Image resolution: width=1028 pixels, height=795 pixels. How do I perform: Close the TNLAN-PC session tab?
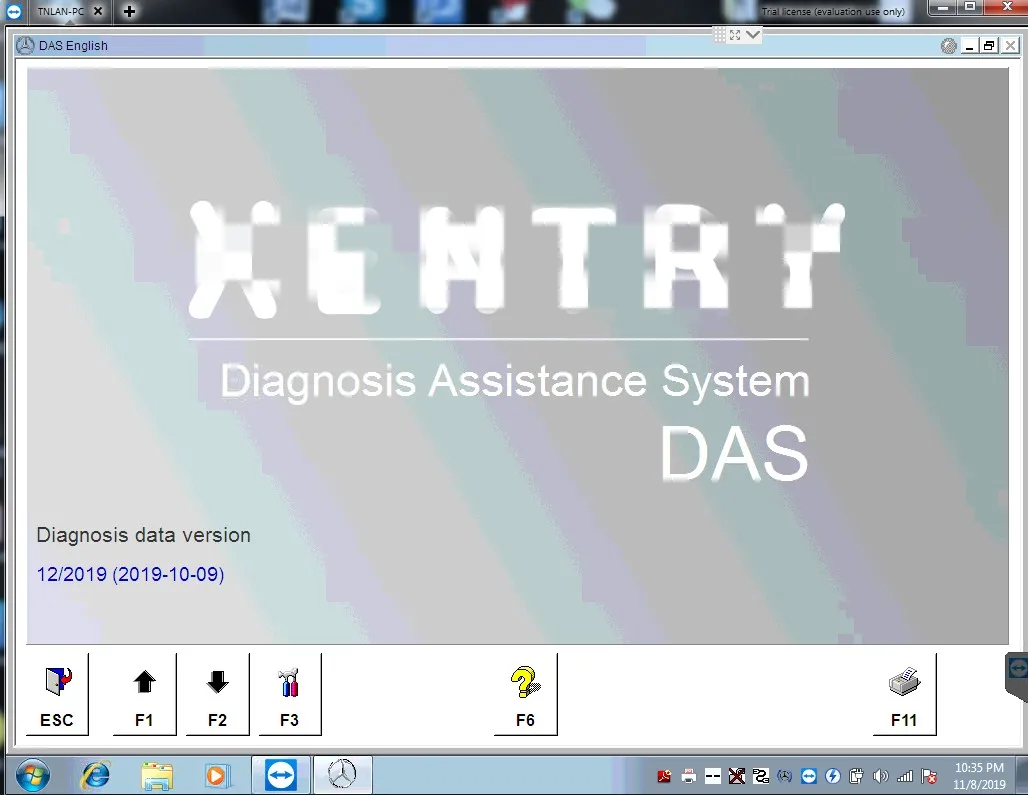(x=98, y=11)
